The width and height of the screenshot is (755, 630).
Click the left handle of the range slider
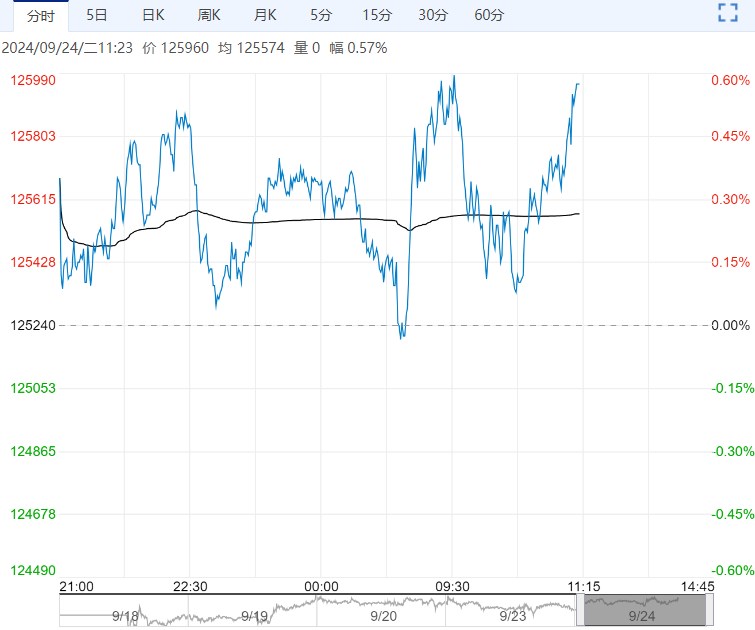pyautogui.click(x=581, y=609)
